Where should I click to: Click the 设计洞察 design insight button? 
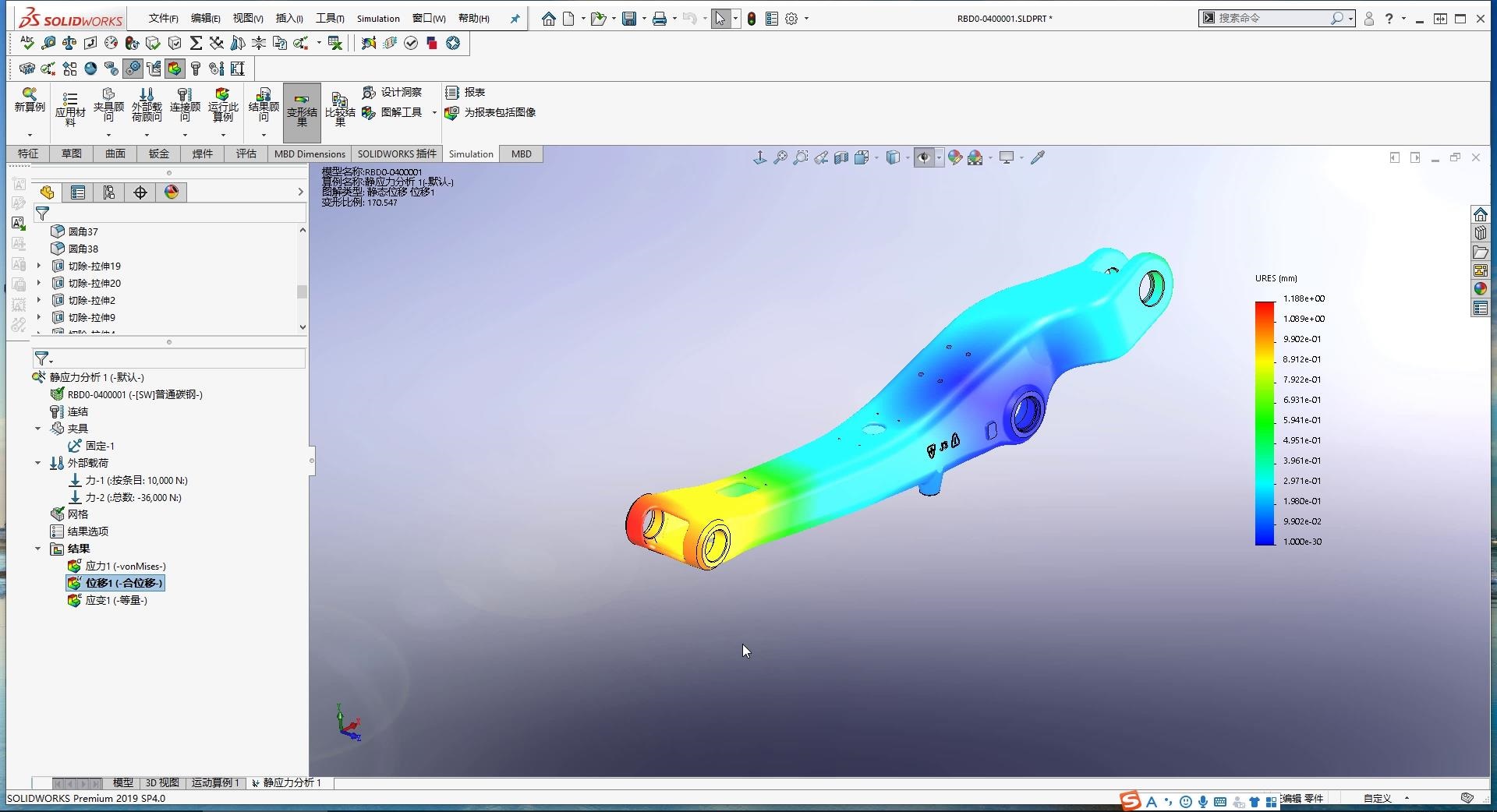click(x=392, y=92)
